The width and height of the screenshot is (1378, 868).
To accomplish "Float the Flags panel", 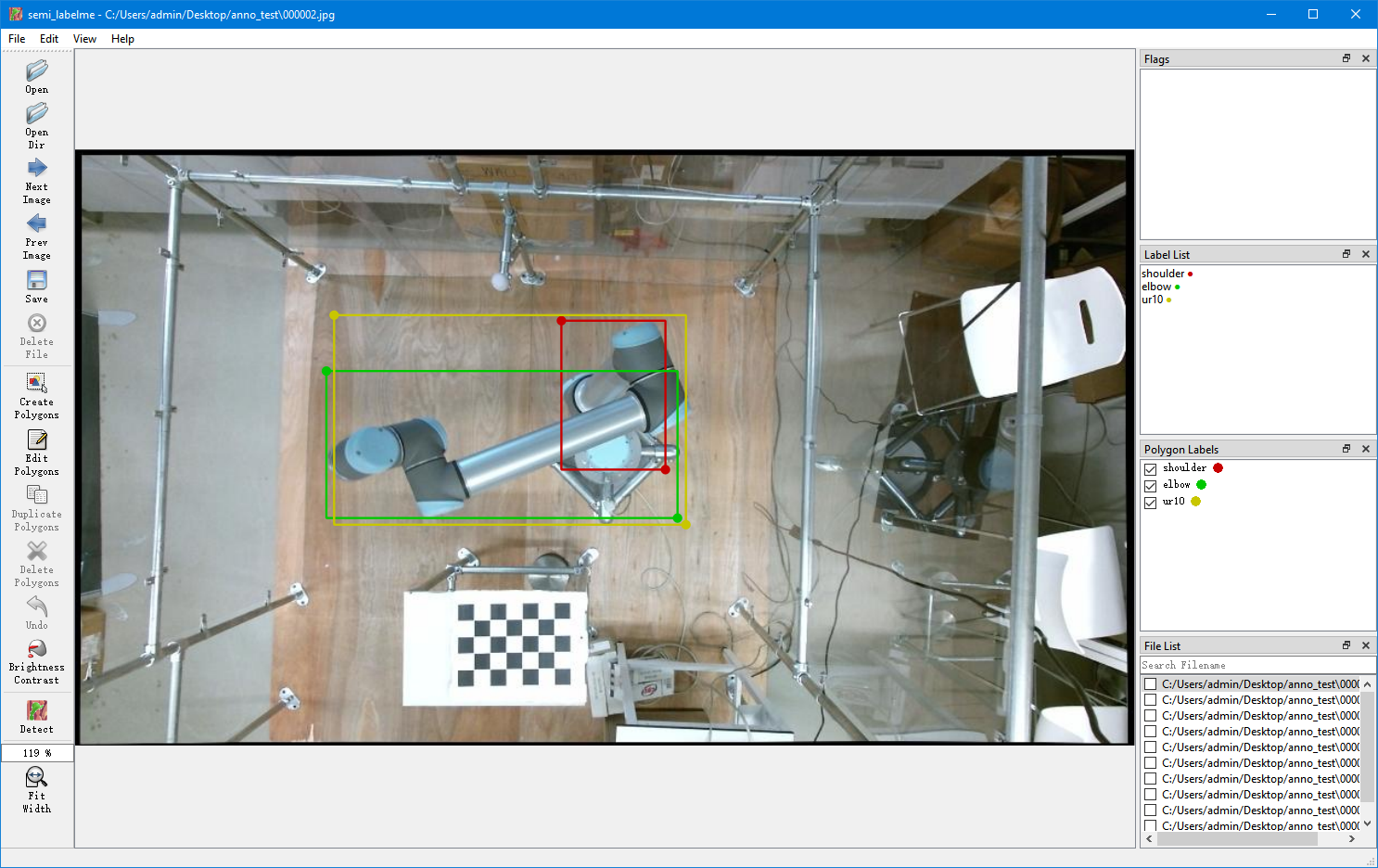I will (1346, 58).
